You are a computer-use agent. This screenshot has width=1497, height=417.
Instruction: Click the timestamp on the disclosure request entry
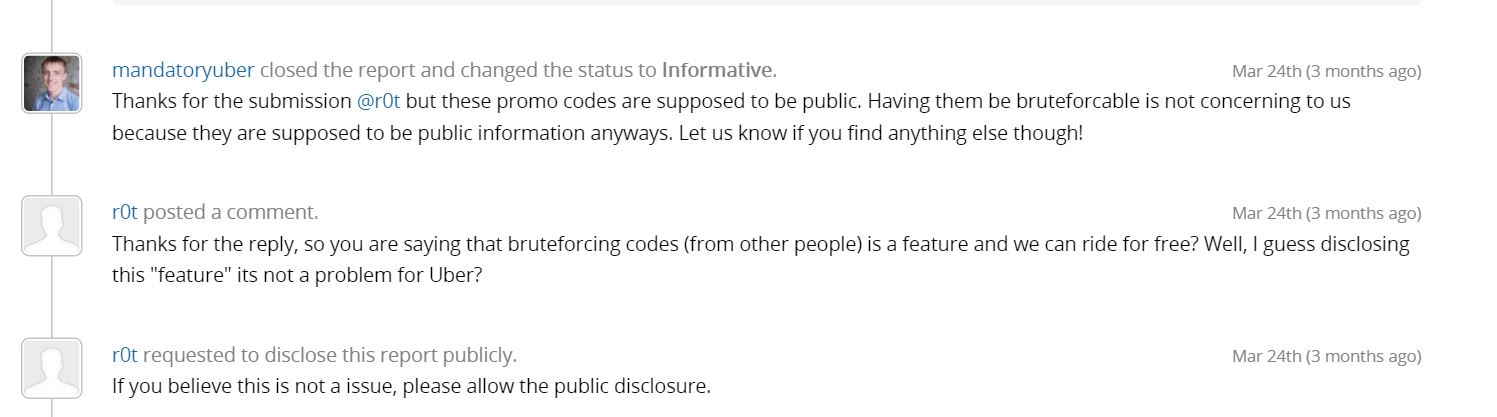pyautogui.click(x=1326, y=355)
